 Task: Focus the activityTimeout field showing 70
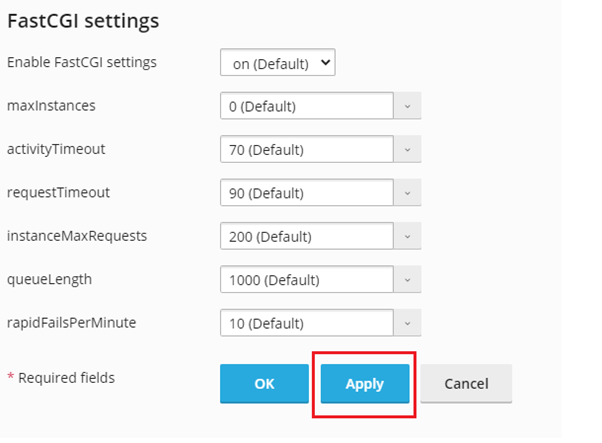click(306, 150)
